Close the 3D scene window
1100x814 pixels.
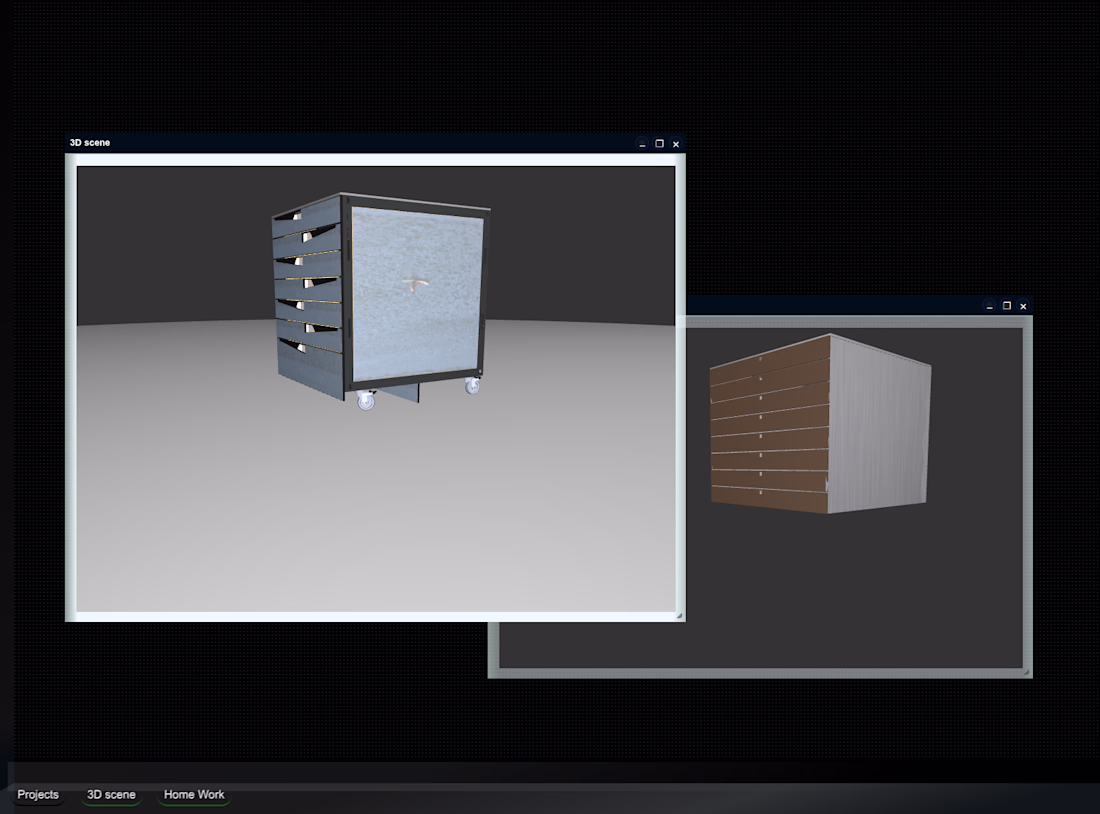[676, 144]
